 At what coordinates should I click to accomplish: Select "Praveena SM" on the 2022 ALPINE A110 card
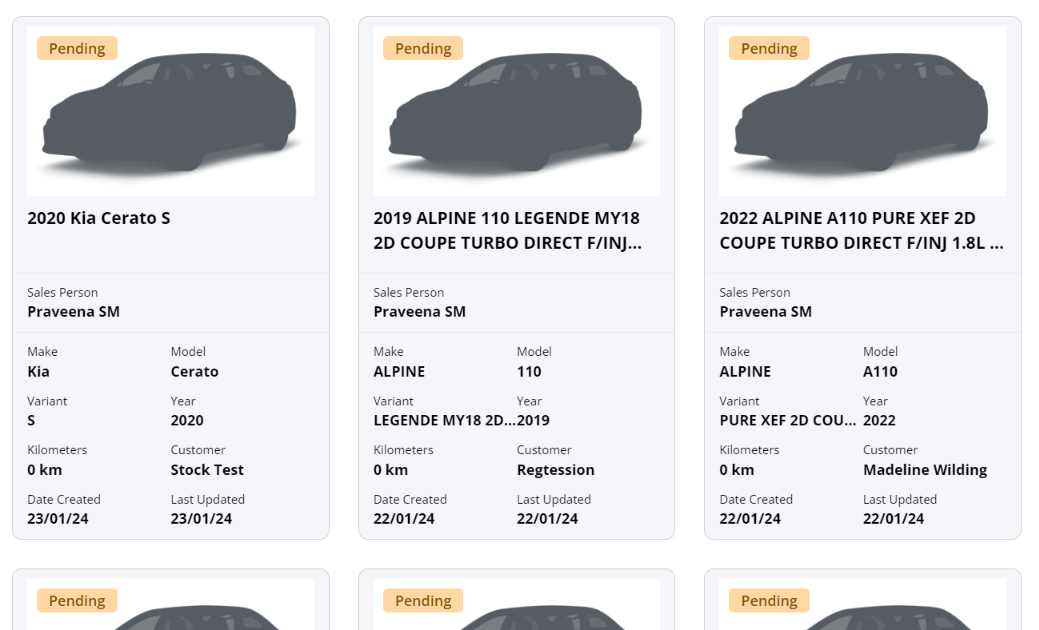(x=765, y=312)
